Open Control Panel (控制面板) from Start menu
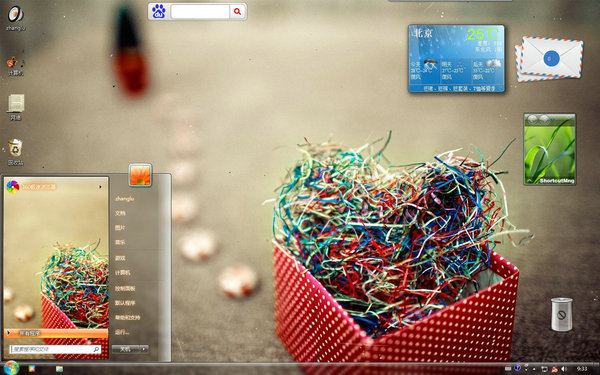Image resolution: width=600 pixels, height=375 pixels. coord(125,288)
